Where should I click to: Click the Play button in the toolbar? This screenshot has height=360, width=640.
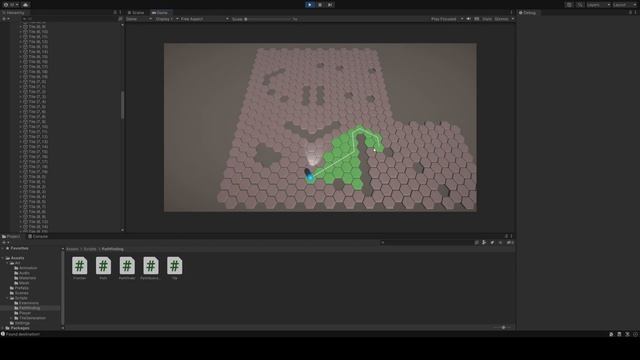[310, 4]
